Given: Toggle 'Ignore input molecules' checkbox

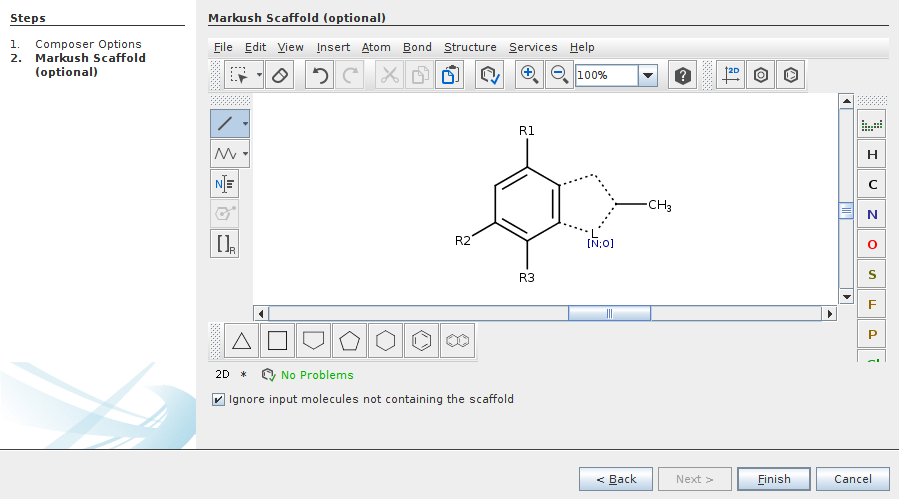Looking at the screenshot, I should (219, 399).
